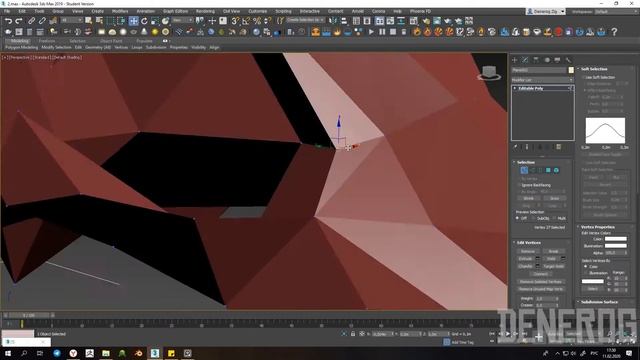Open the Modifiers menu
The width and height of the screenshot is (640, 360).
pyautogui.click(x=120, y=11)
